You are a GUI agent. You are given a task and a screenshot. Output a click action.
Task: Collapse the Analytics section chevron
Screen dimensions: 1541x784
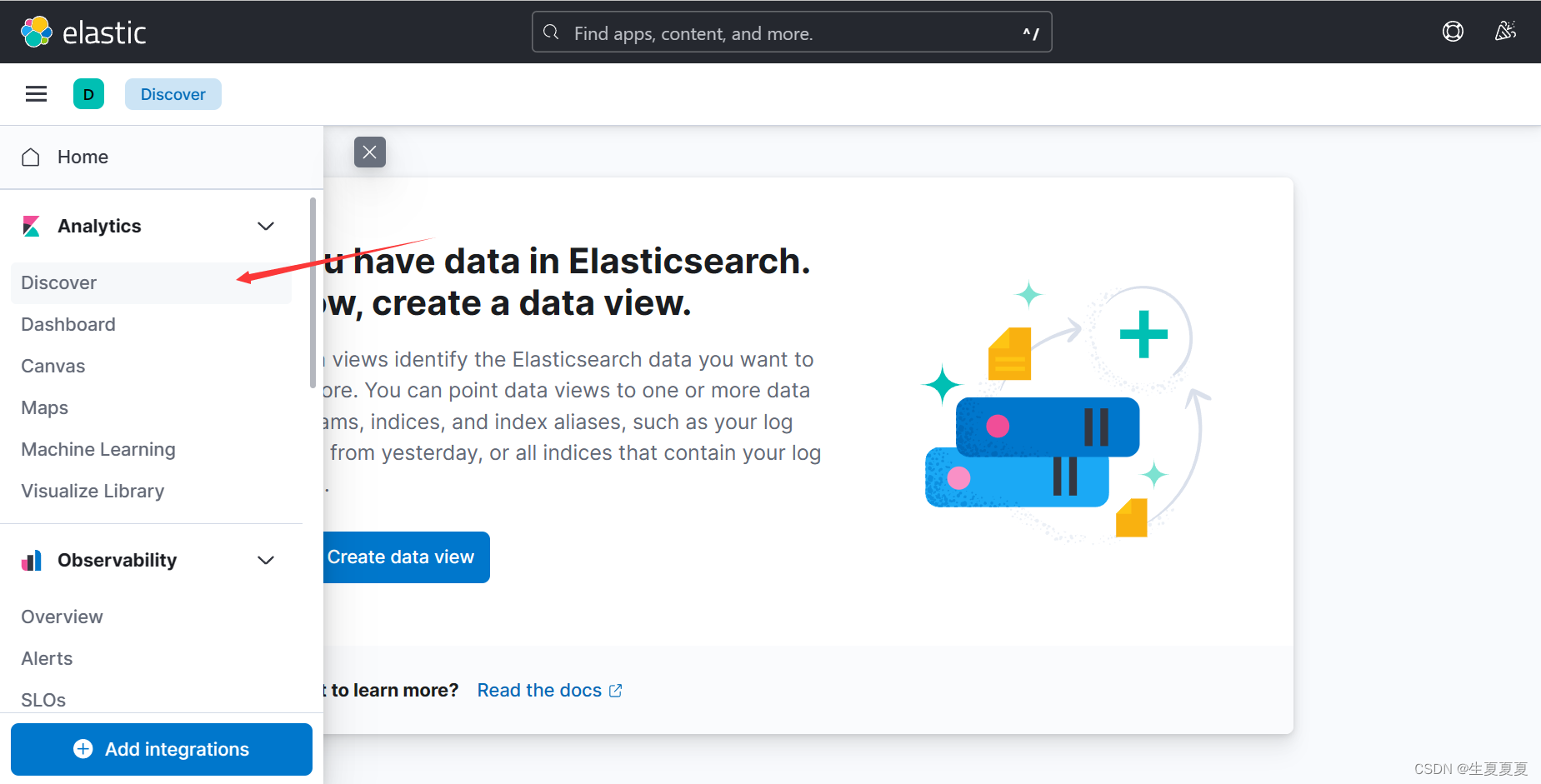pyautogui.click(x=266, y=226)
